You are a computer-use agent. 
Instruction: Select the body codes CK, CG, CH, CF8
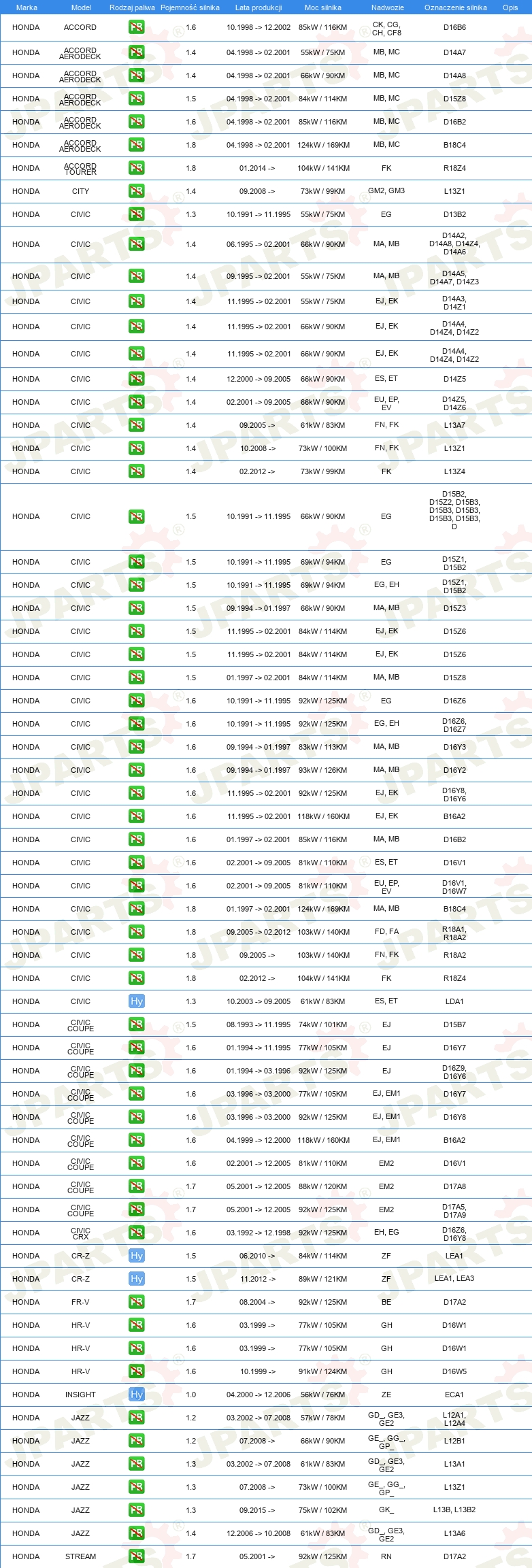tap(386, 29)
